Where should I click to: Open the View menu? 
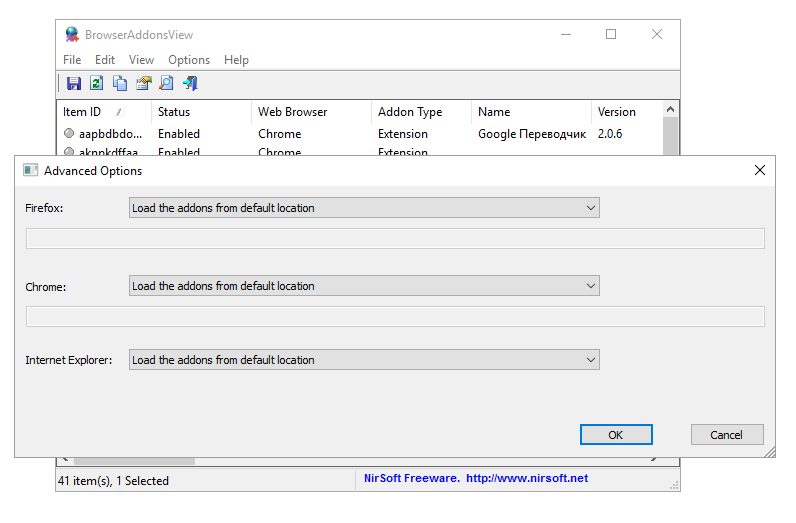(x=141, y=60)
